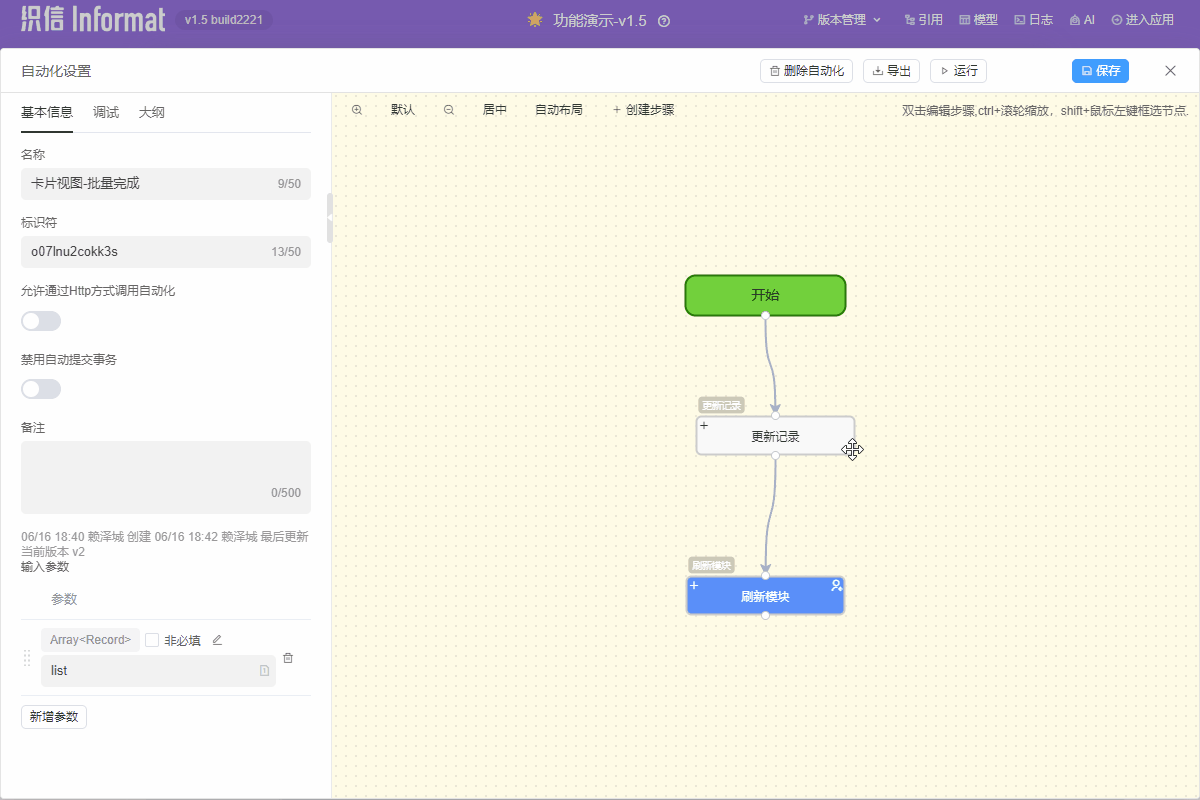Toggle 禁用自动提交事务 switch
The width and height of the screenshot is (1200, 800).
(x=41, y=389)
